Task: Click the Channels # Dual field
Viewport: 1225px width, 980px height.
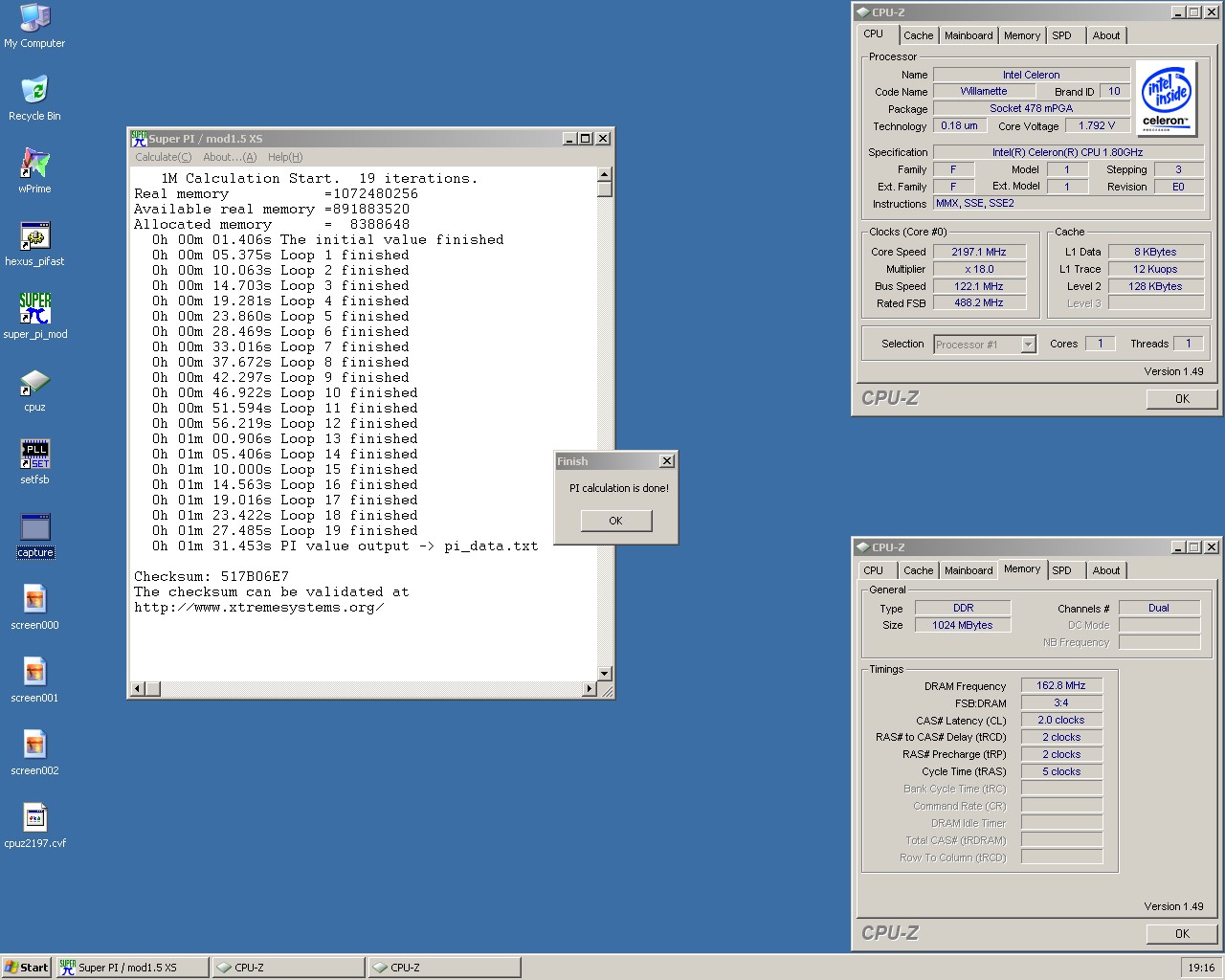Action: [1159, 608]
